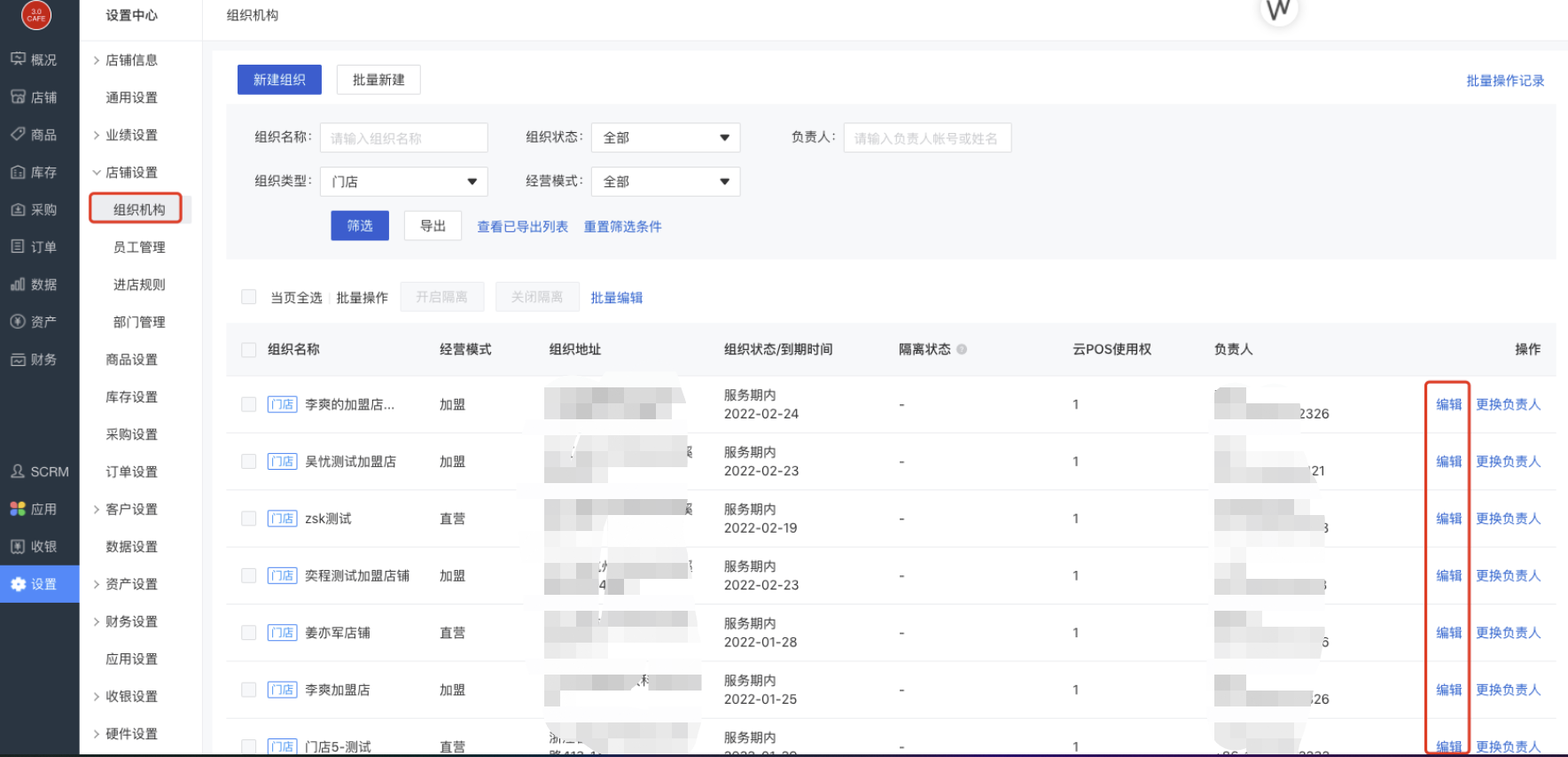Click the 门店 tag on 李爽的加盟店 row
This screenshot has width=1568, height=757.
(x=282, y=404)
